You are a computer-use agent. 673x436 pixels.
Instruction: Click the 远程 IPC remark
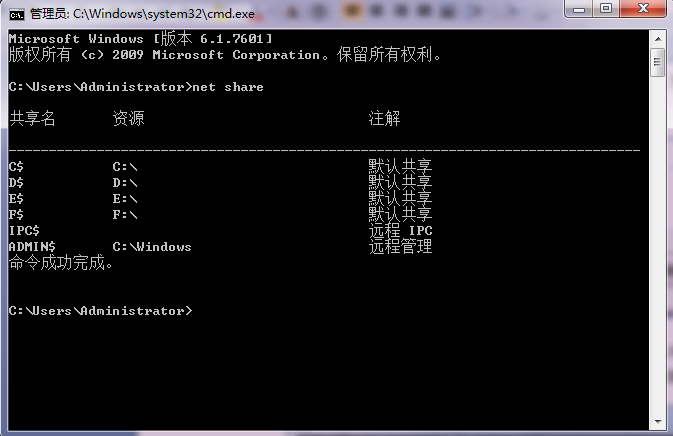tap(400, 230)
